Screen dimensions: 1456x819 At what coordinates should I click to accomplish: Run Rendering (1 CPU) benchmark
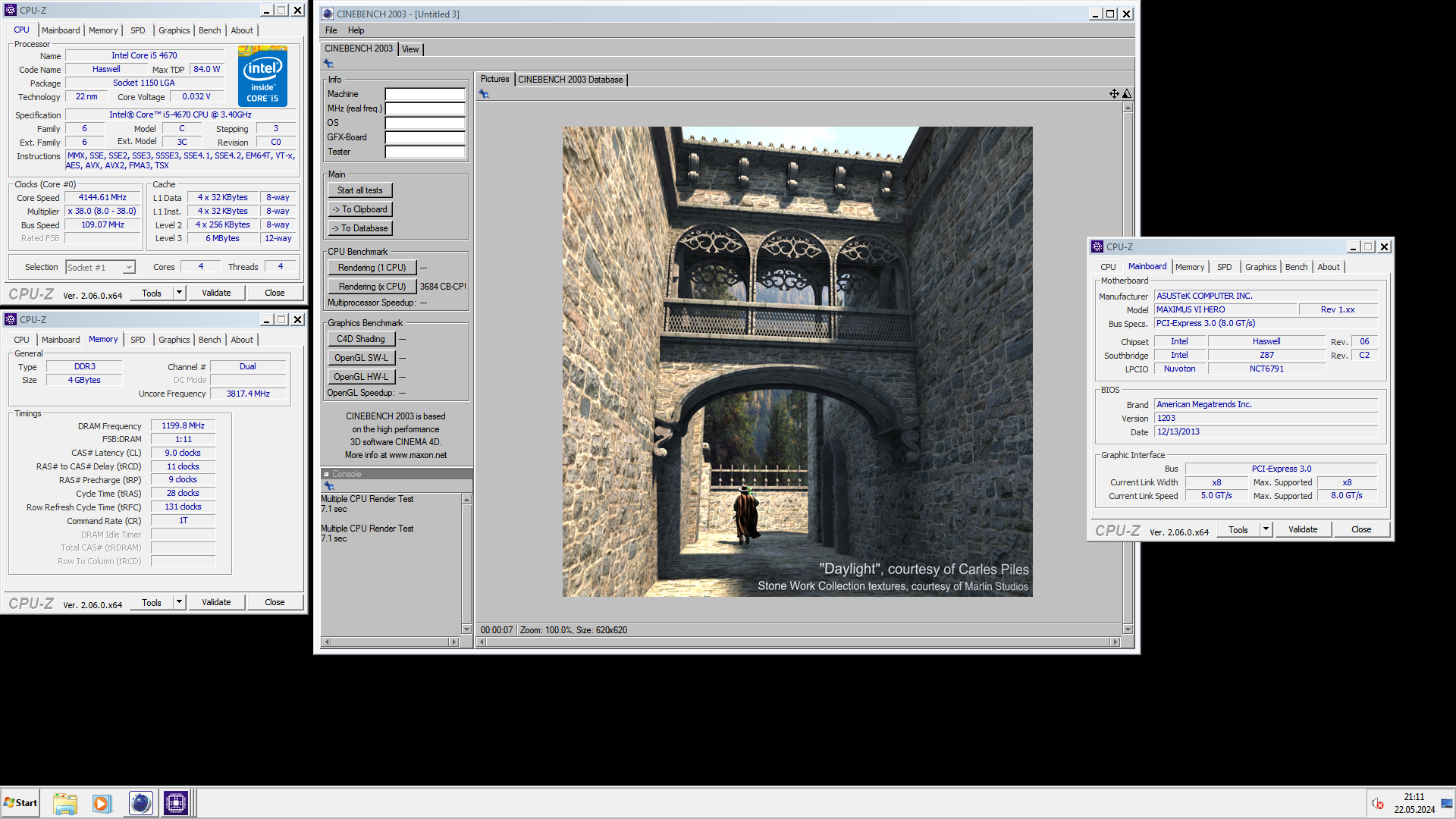[372, 268]
